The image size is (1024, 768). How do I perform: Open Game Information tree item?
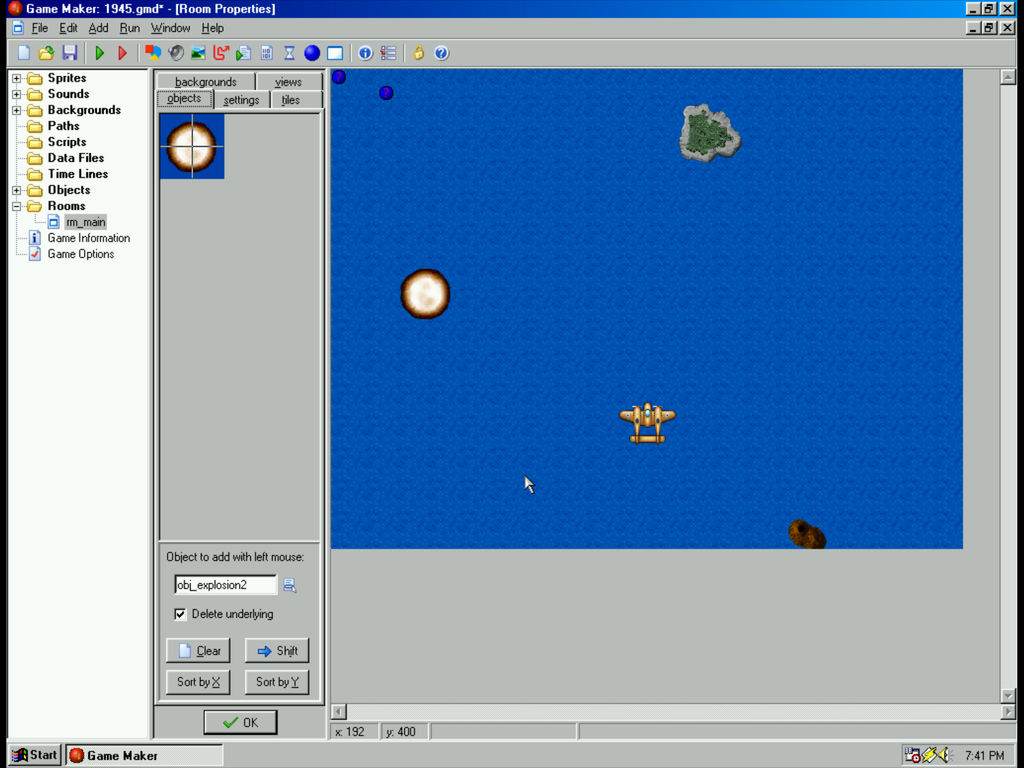click(x=89, y=238)
